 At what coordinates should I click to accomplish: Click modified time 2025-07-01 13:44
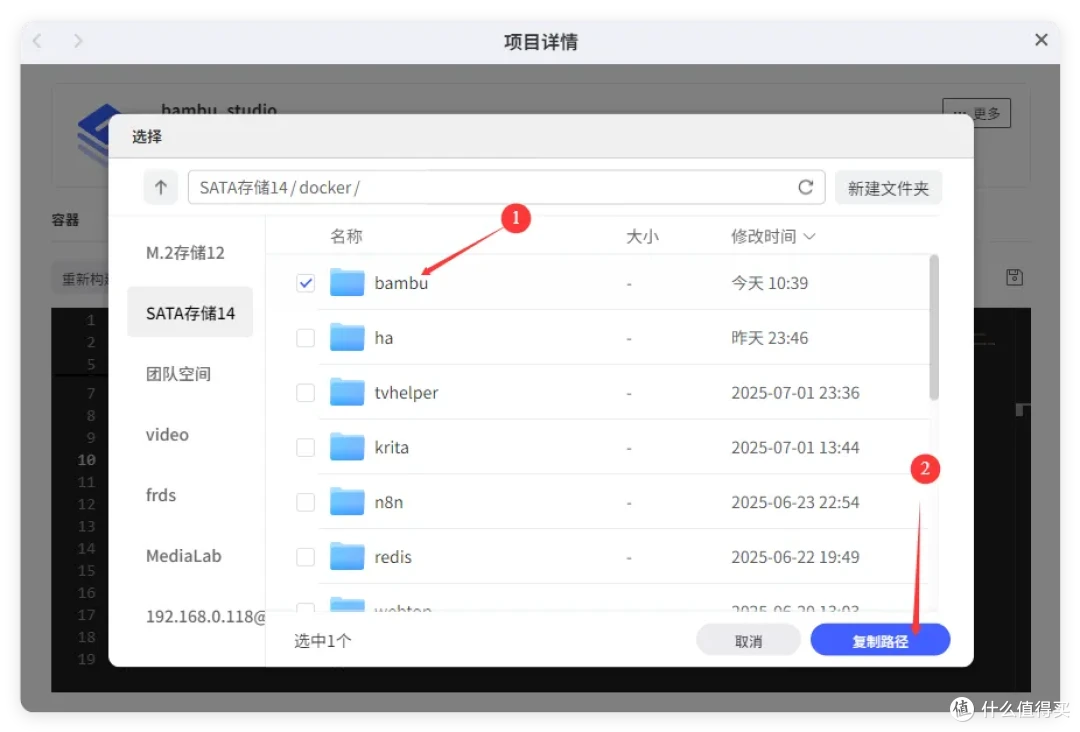(x=795, y=448)
